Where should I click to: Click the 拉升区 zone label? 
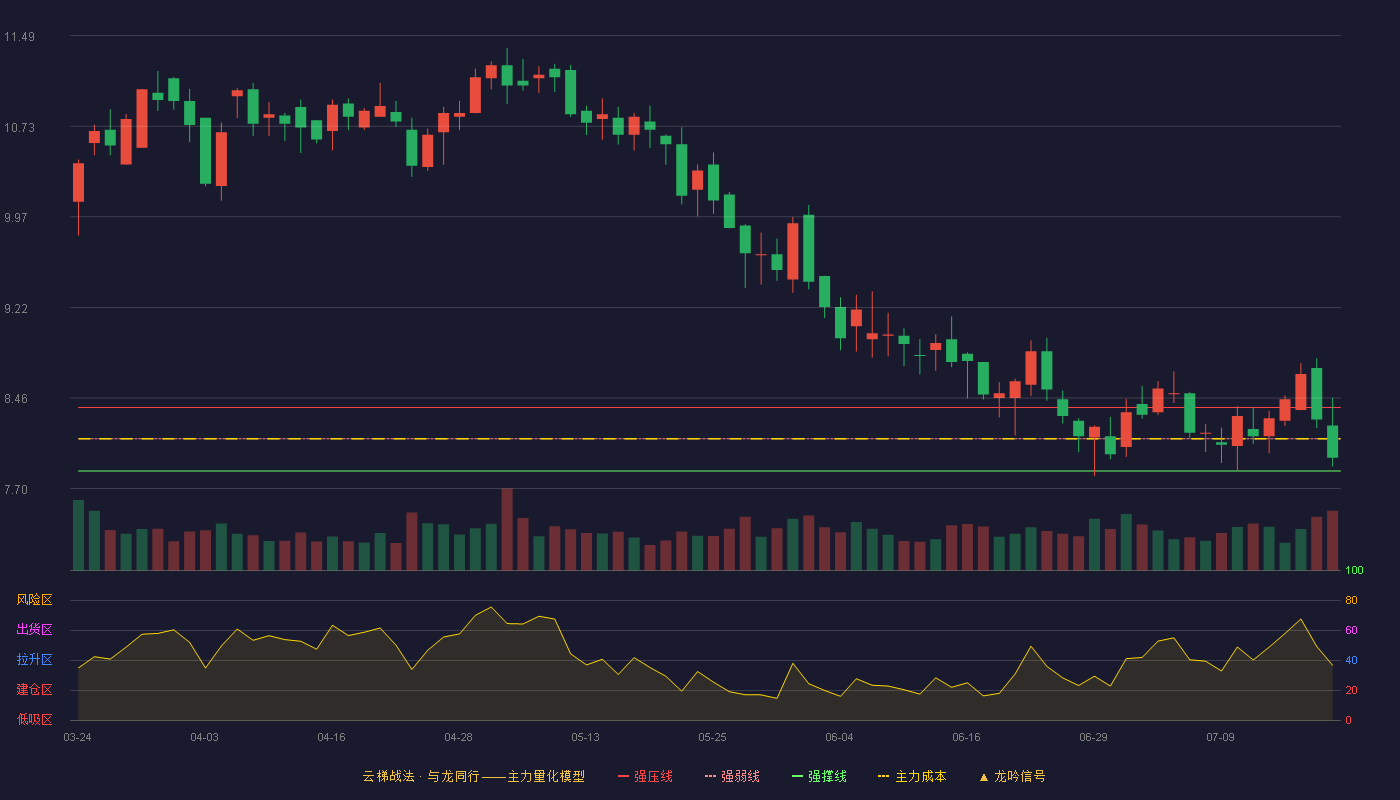[34, 660]
